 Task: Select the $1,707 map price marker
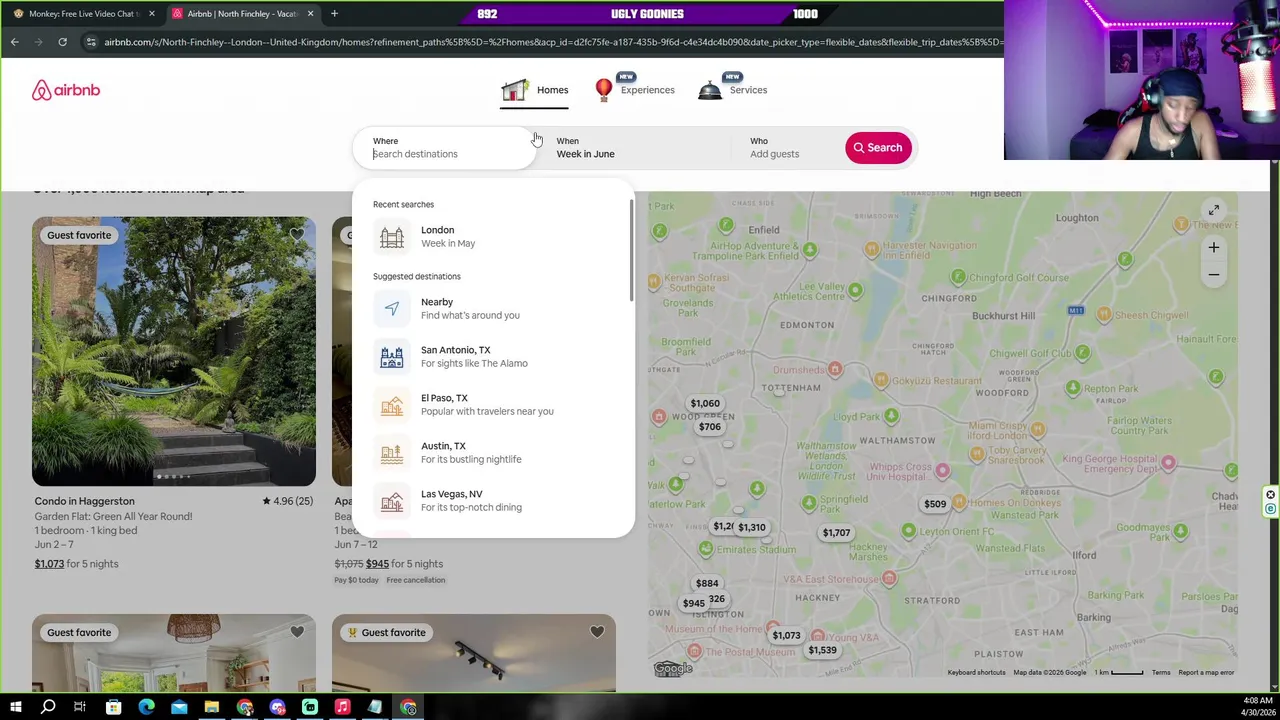click(x=836, y=533)
